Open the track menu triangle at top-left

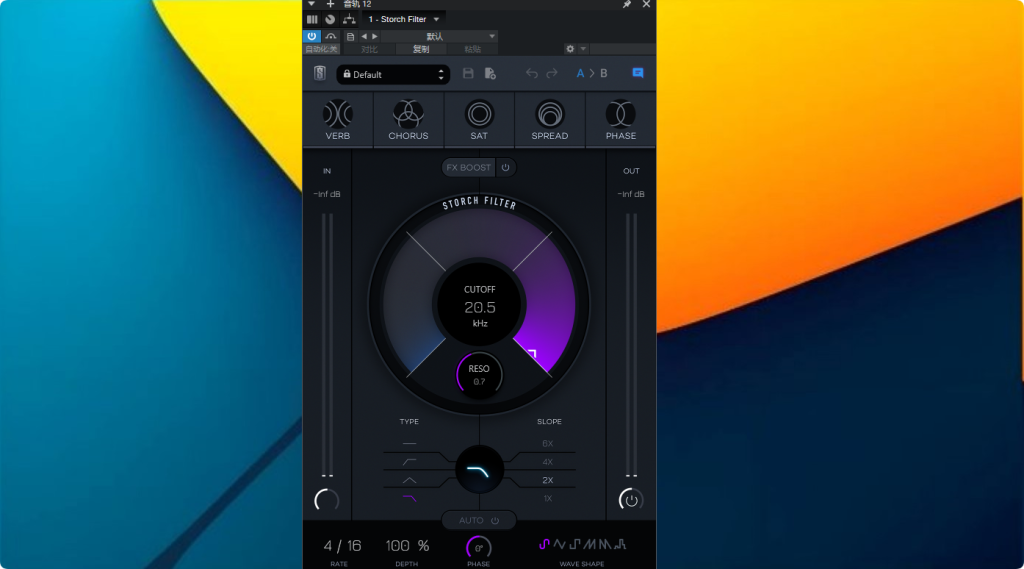click(x=312, y=4)
